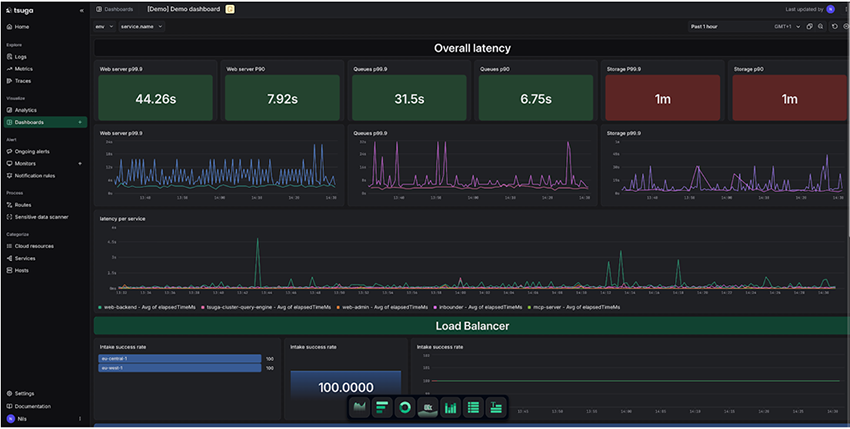Click the Dashboards breadcrumb link
Image resolution: width=850 pixels, height=429 pixels.
118,8
